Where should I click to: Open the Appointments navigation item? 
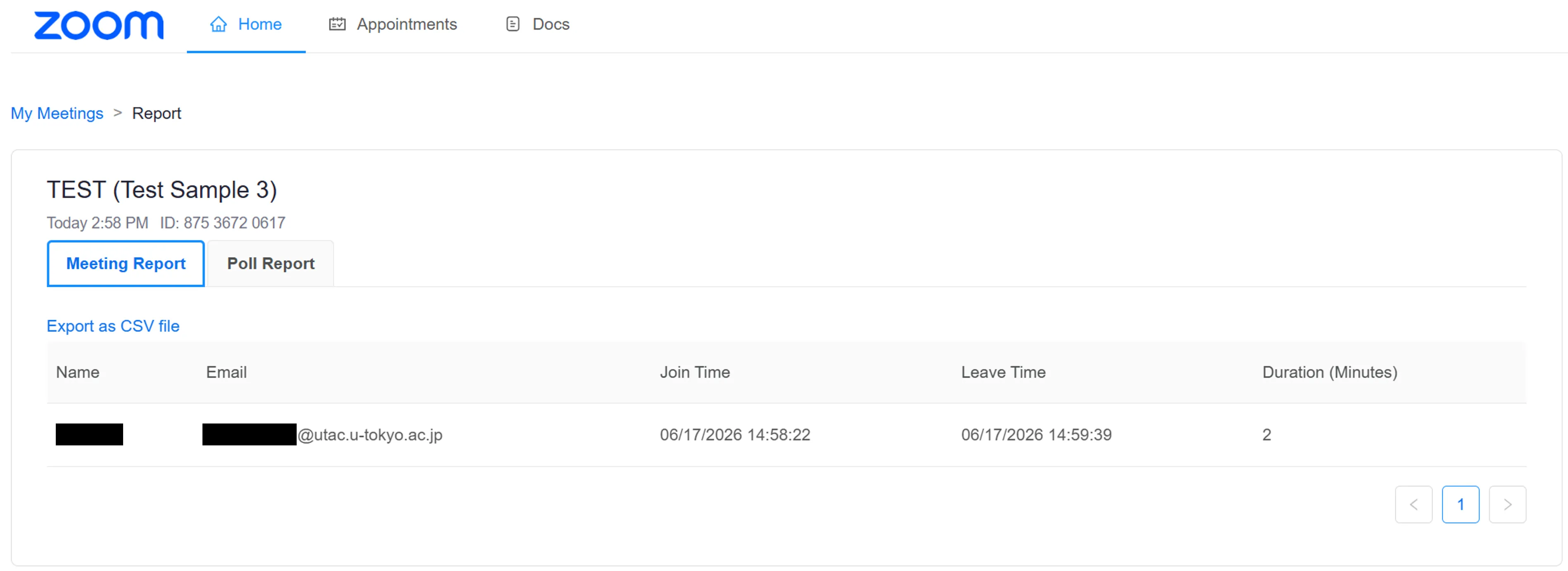393,24
